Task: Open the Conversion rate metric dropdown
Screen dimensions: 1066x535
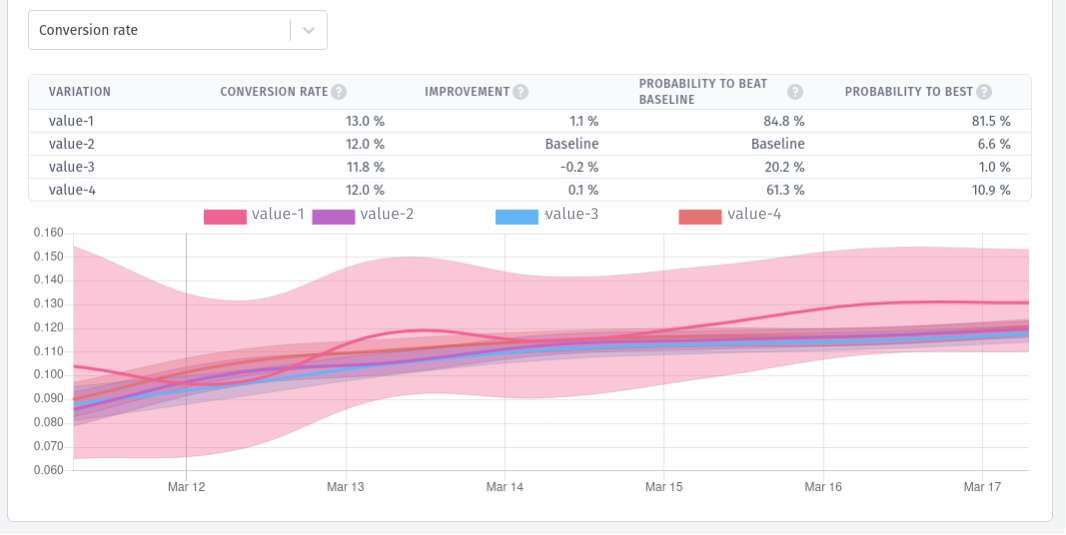Action: [x=160, y=30]
